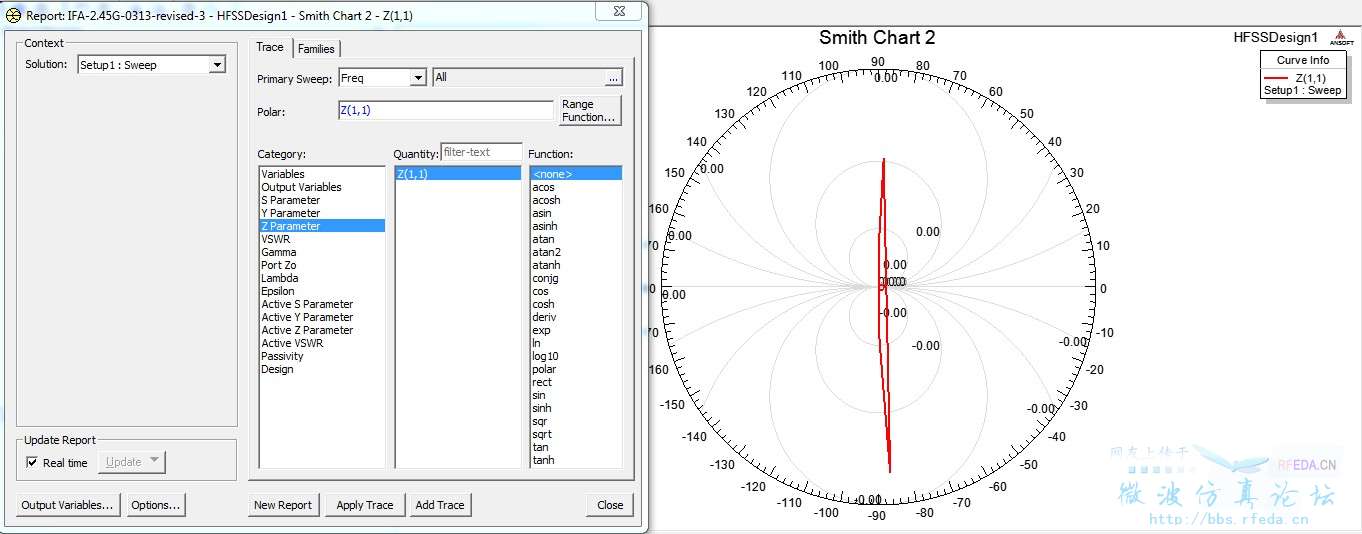Click the HFSSDesign1 label on chart
The width and height of the screenshot is (1362, 534).
[x=1276, y=37]
